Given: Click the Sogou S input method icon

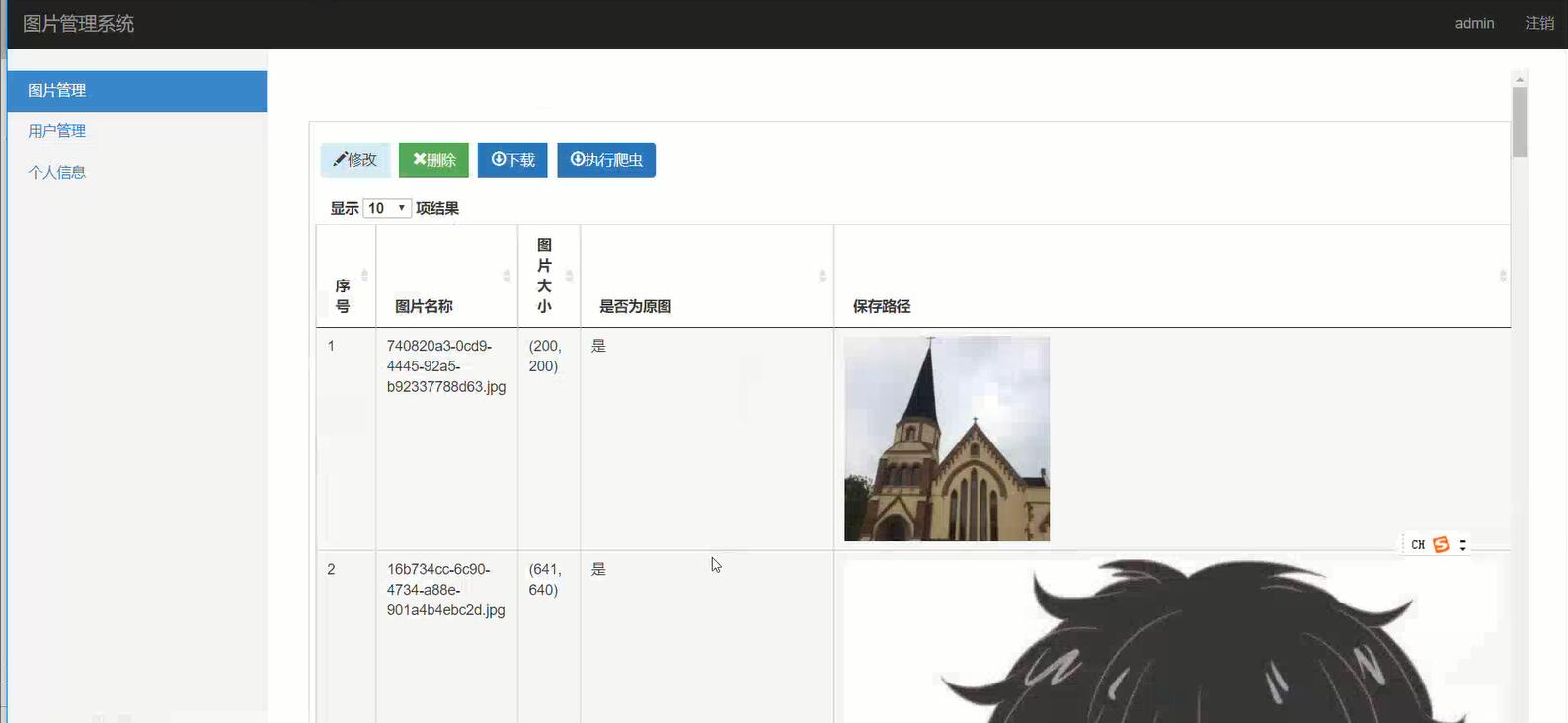Looking at the screenshot, I should (x=1441, y=545).
